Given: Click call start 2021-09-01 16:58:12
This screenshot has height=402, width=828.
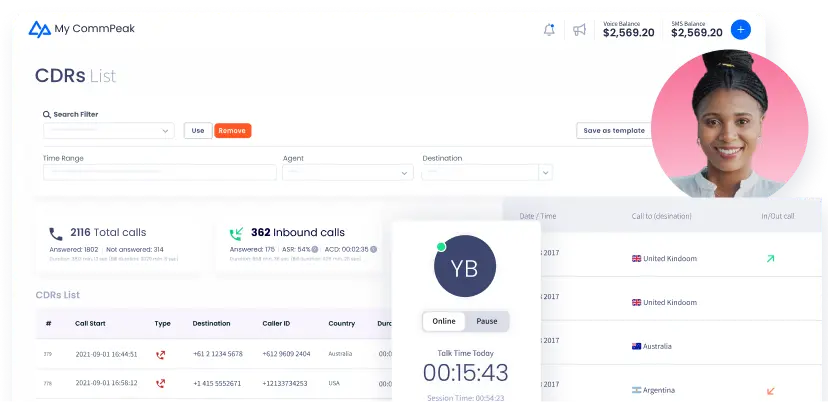Looking at the screenshot, I should [x=106, y=384].
